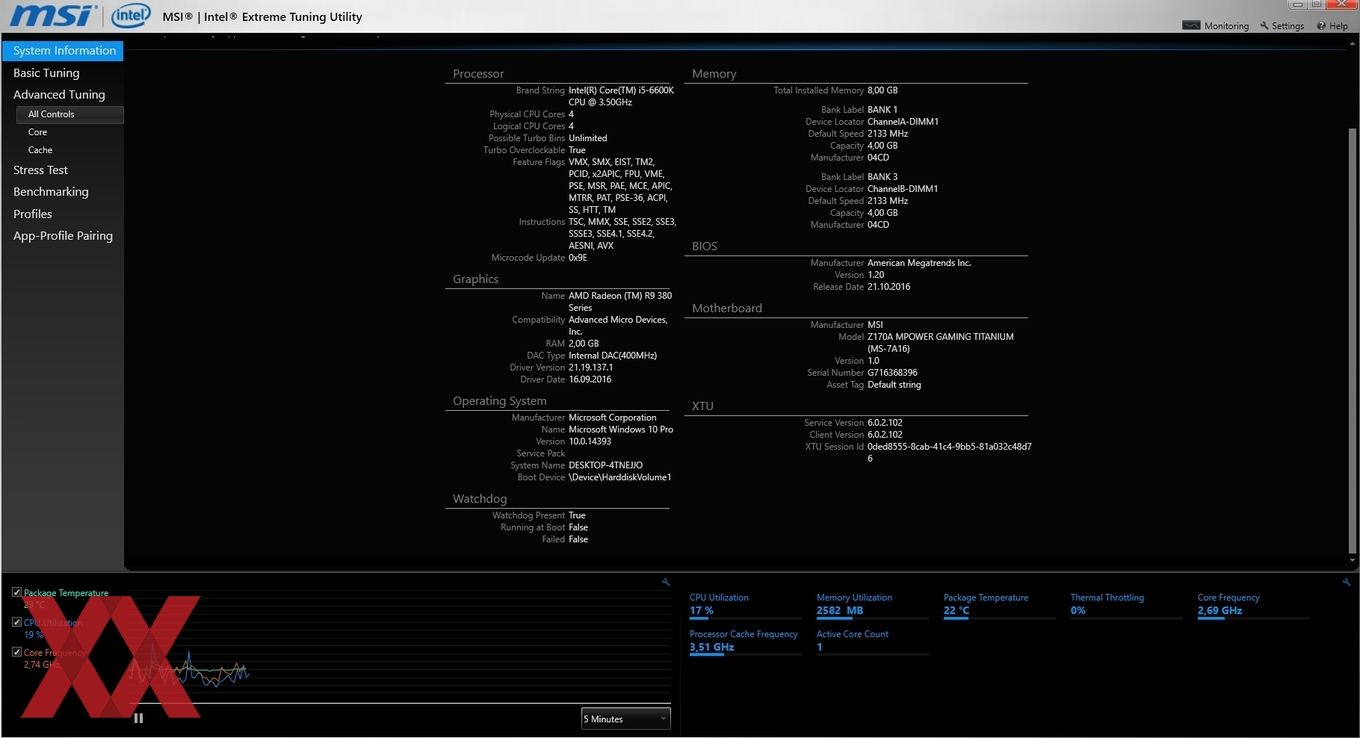
Task: Click the Thermal Throttling monitor tile
Action: [1126, 605]
